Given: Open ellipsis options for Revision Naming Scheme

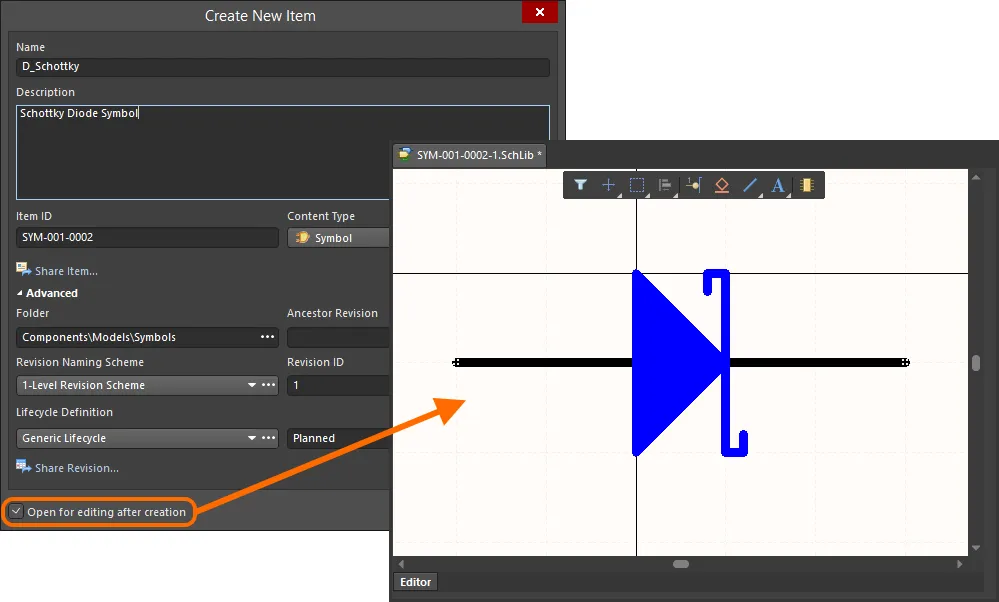Looking at the screenshot, I should 269,385.
